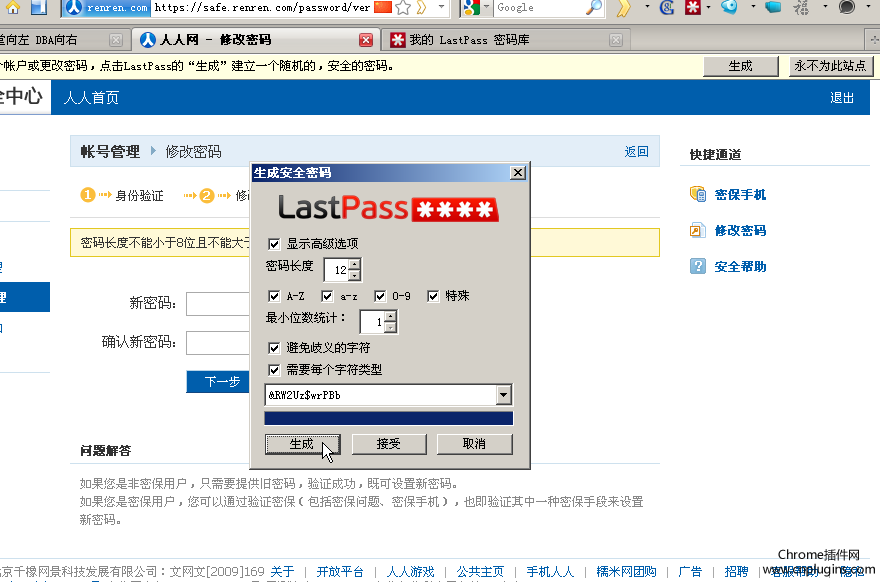Open the 人人游戏 footer link

tap(411, 571)
